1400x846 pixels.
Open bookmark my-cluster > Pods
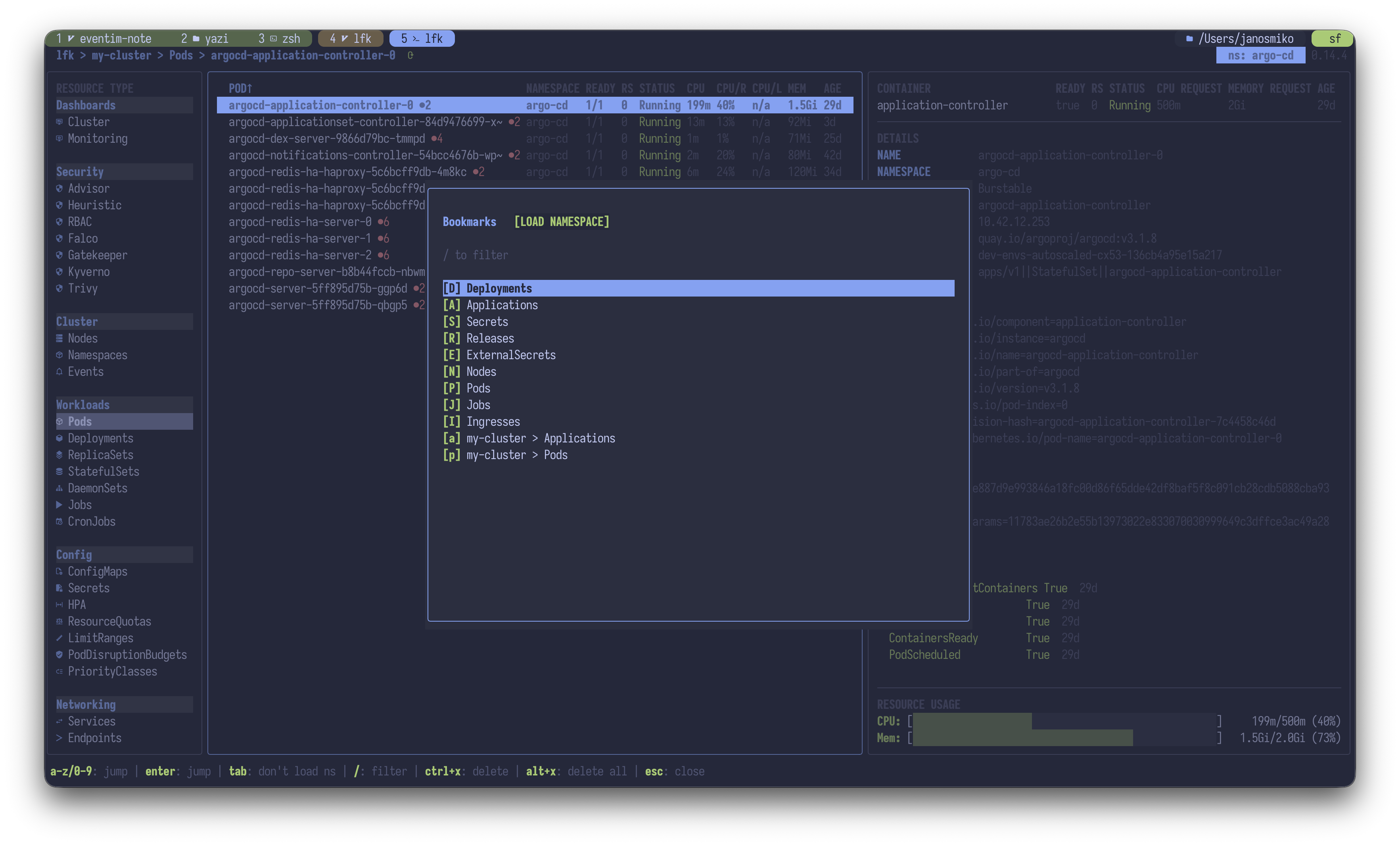click(698, 455)
